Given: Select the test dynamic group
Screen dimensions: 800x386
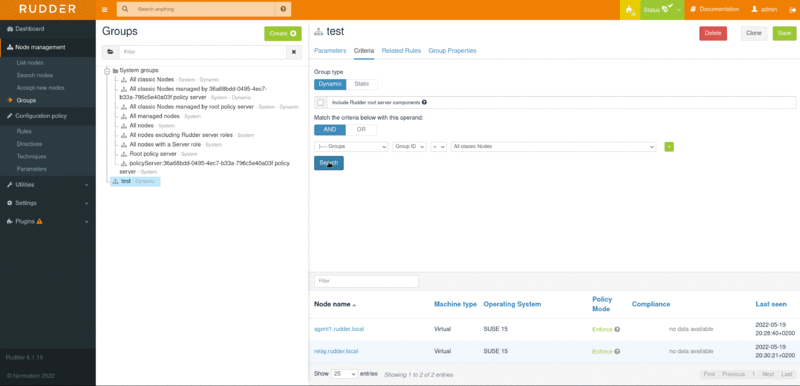Looking at the screenshot, I should coord(135,182).
